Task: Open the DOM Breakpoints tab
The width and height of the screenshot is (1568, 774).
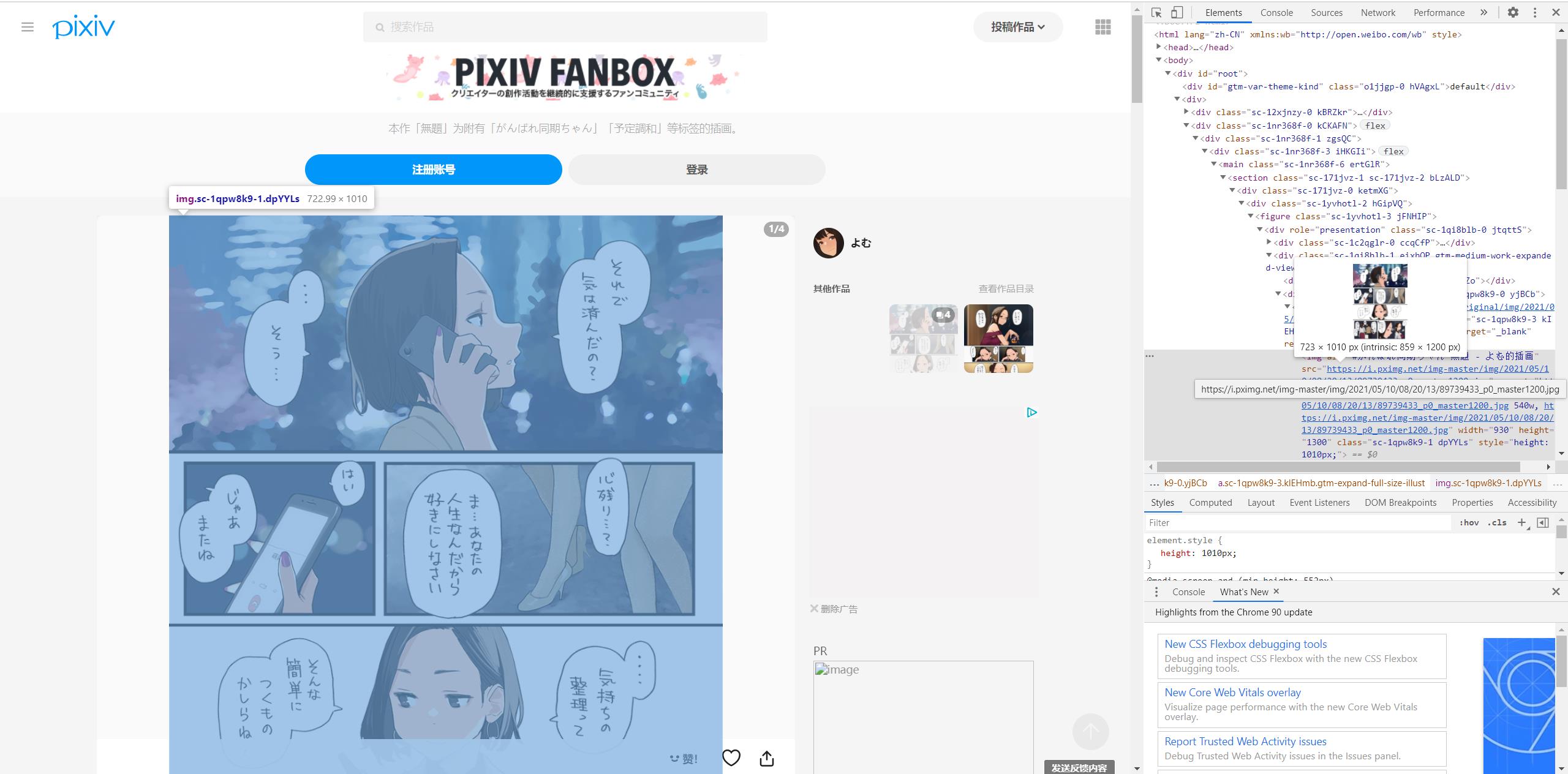Action: tap(1400, 502)
